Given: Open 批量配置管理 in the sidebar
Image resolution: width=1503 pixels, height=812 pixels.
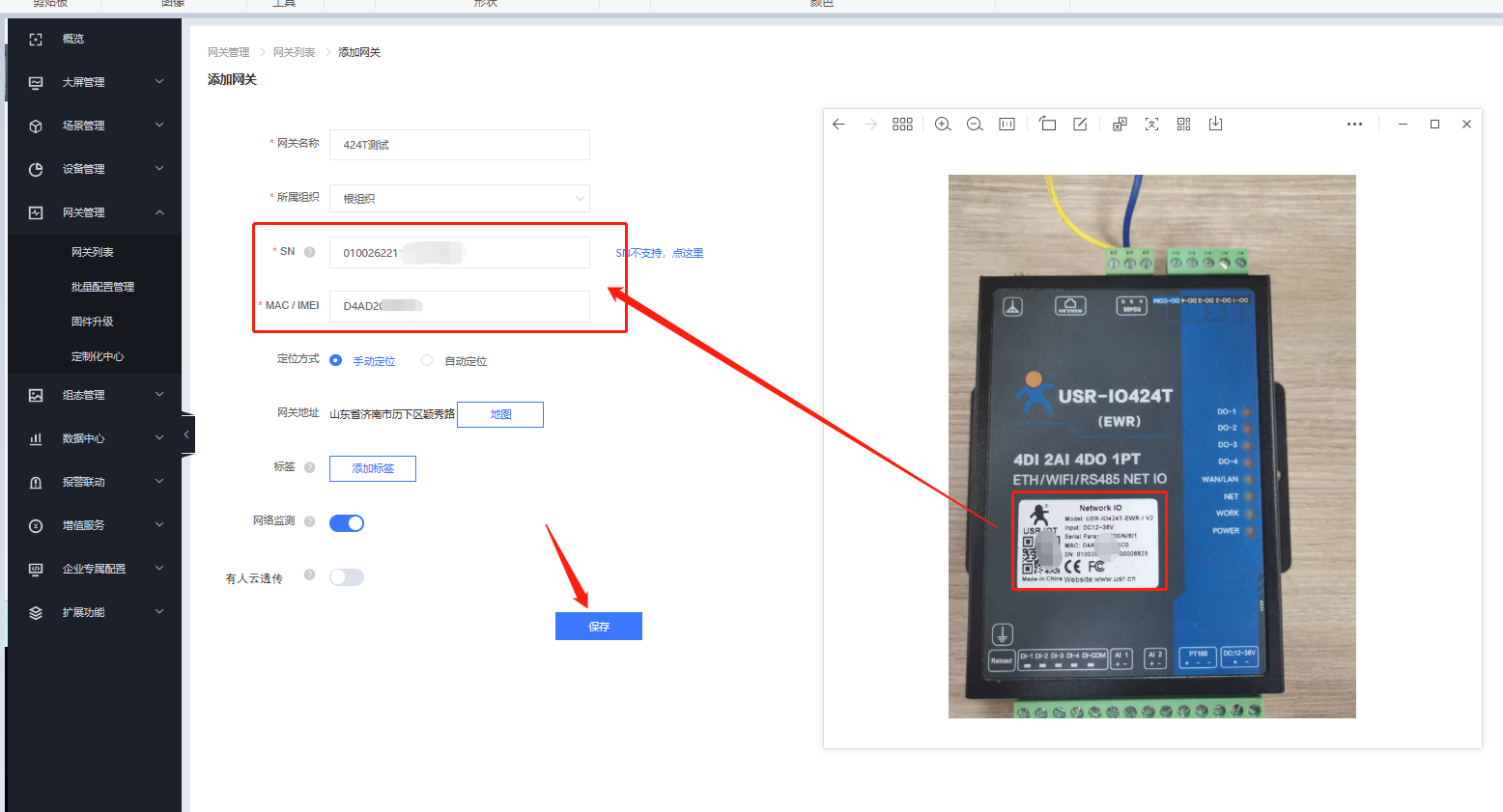Looking at the screenshot, I should click(102, 287).
